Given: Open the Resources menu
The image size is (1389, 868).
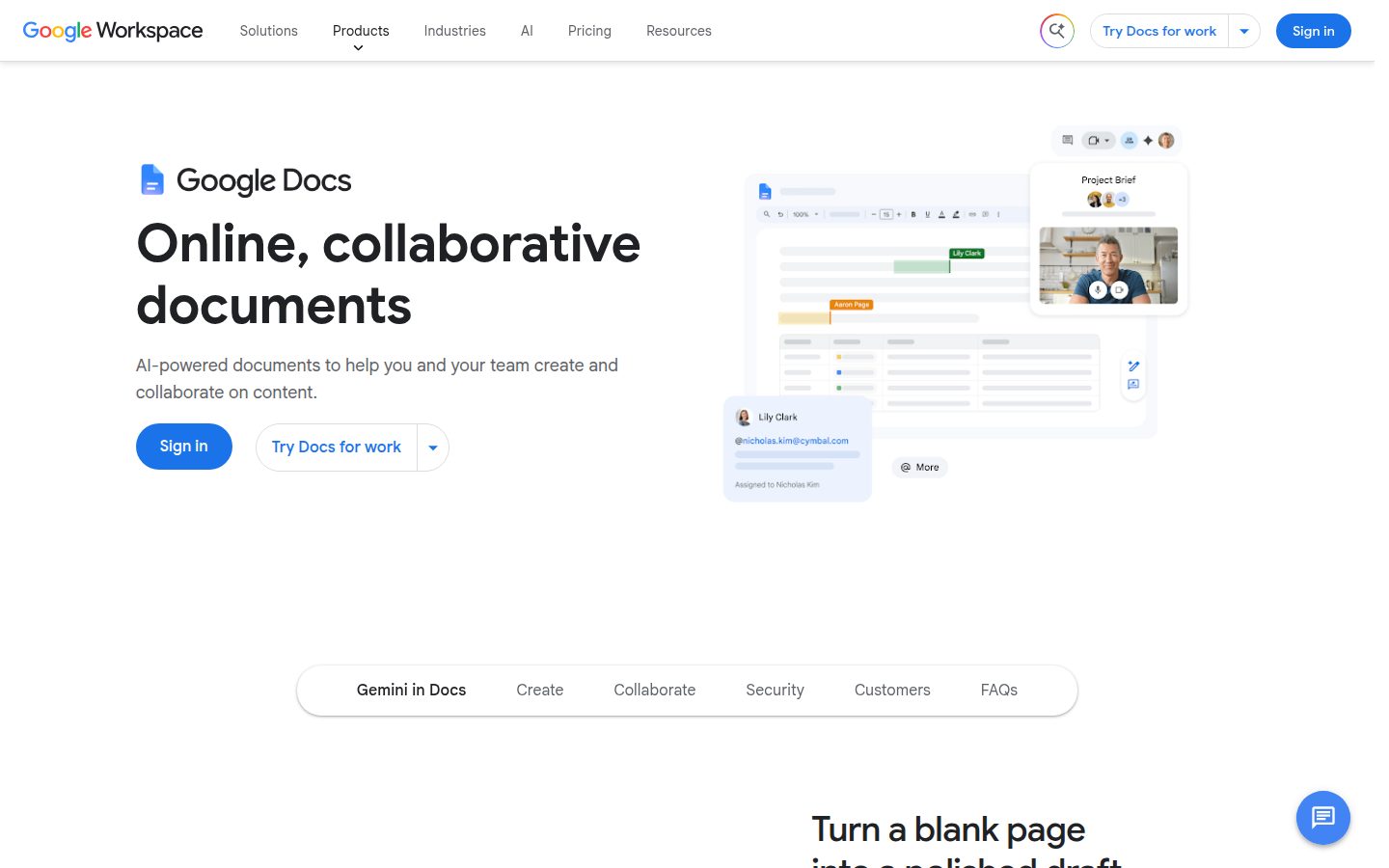Looking at the screenshot, I should point(678,31).
